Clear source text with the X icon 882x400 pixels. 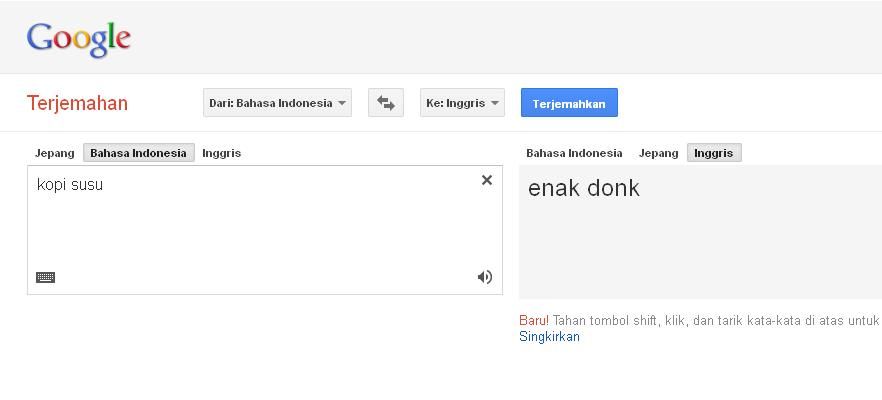click(x=487, y=180)
